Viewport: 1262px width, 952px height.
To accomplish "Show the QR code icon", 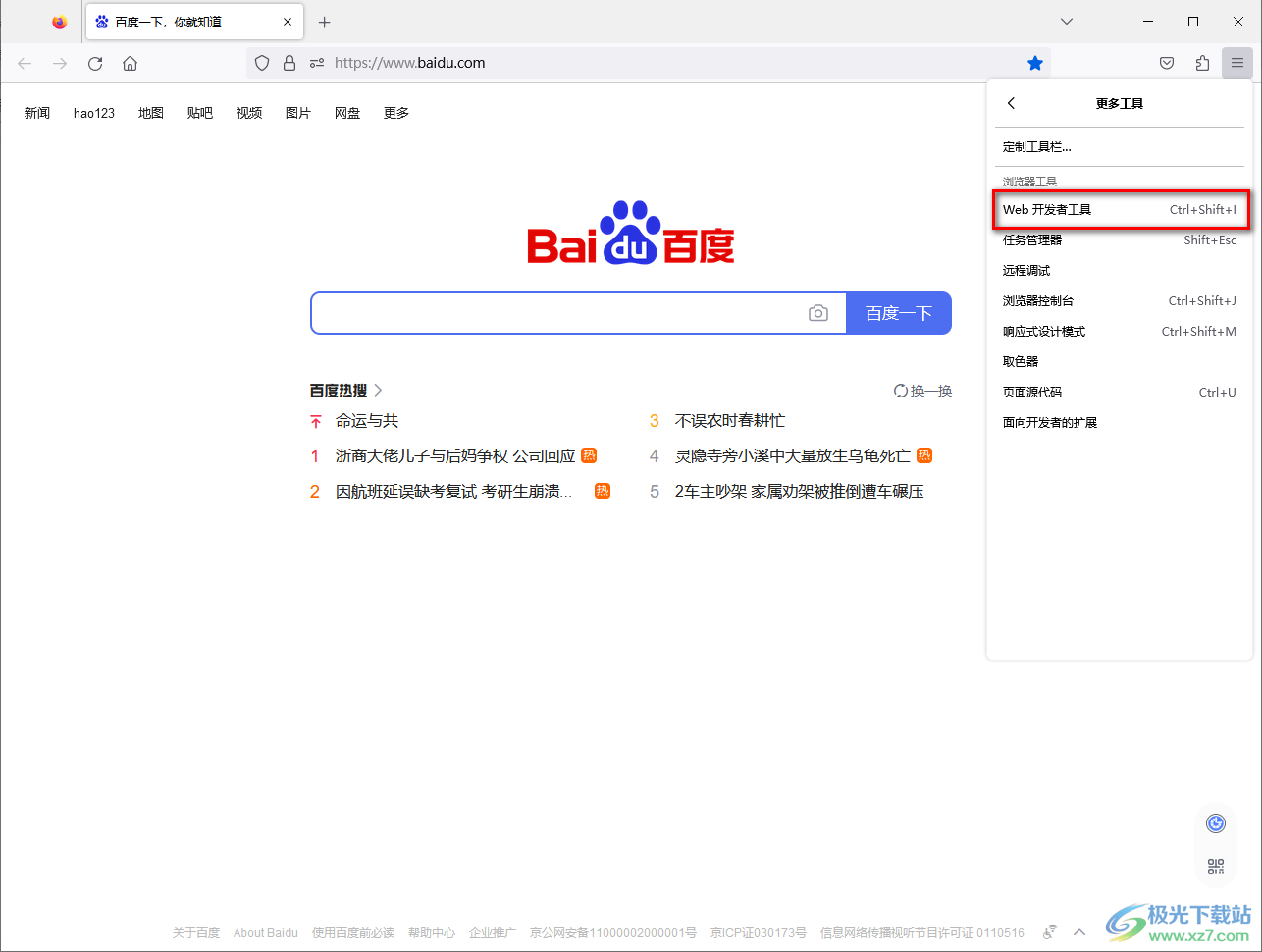I will coord(1216,867).
